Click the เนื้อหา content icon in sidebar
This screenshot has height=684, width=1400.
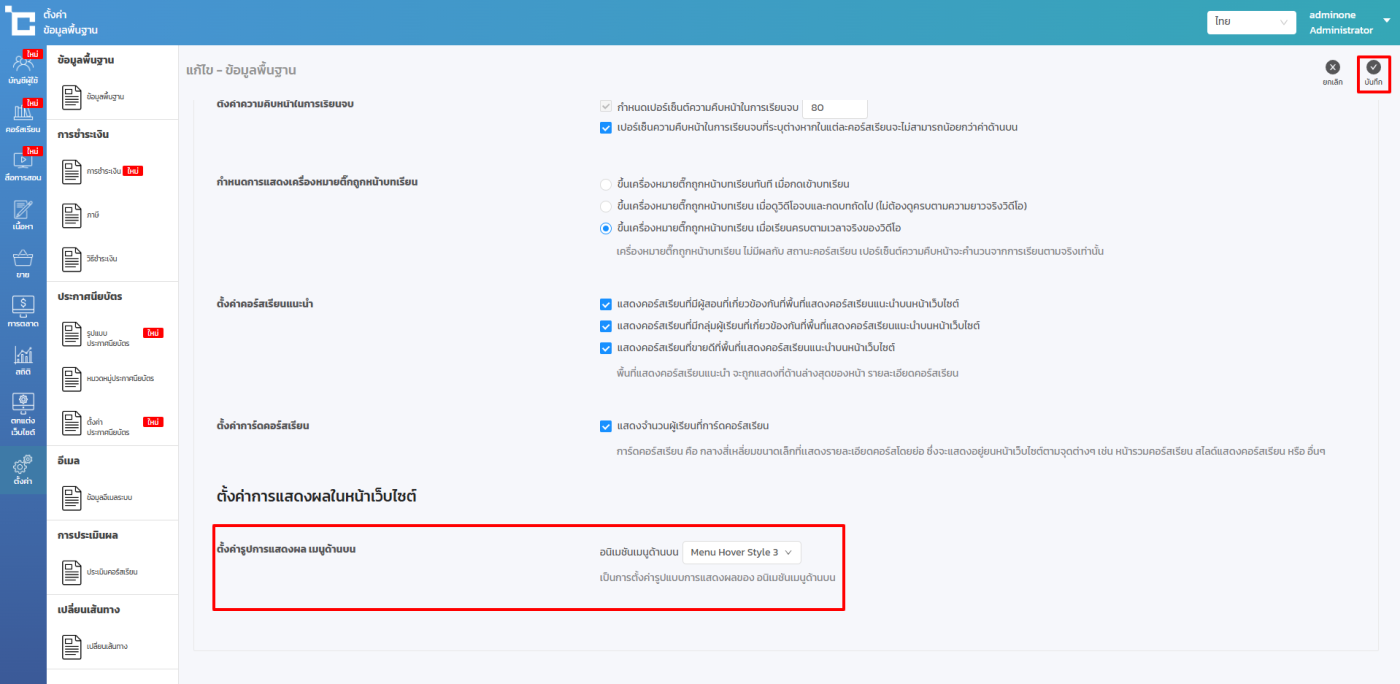click(22, 214)
